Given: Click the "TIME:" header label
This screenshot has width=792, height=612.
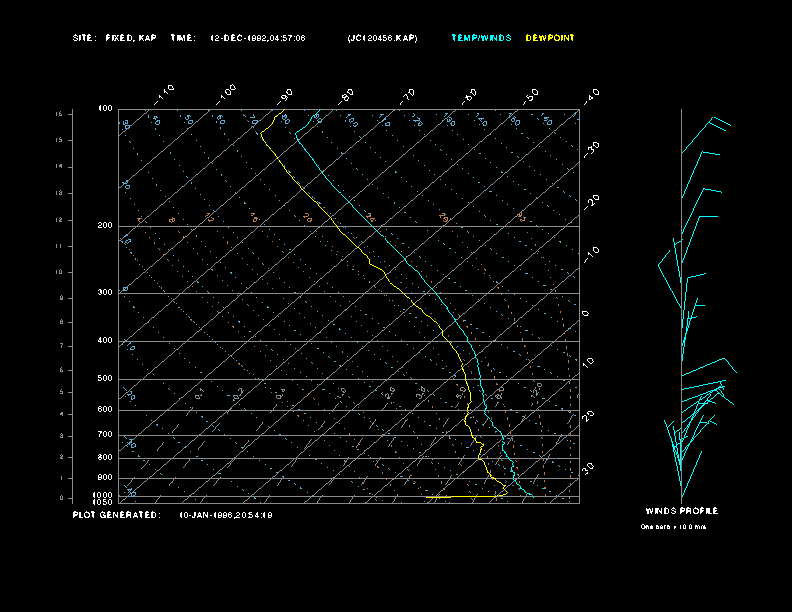Looking at the screenshot, I should click(x=183, y=38).
